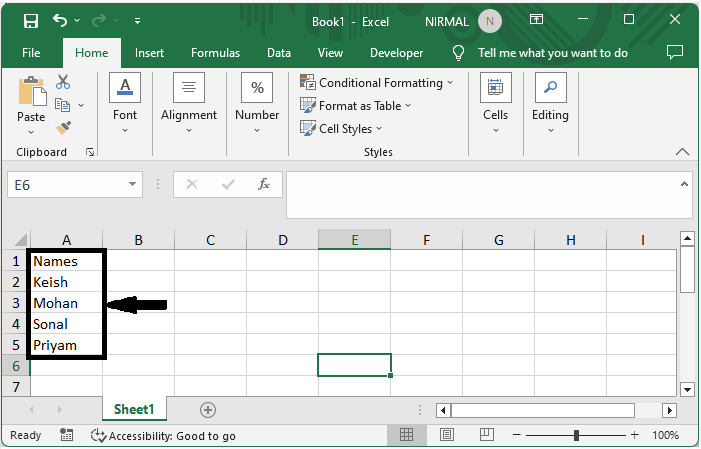
Task: Open Ribbon Display Options
Action: [536, 19]
